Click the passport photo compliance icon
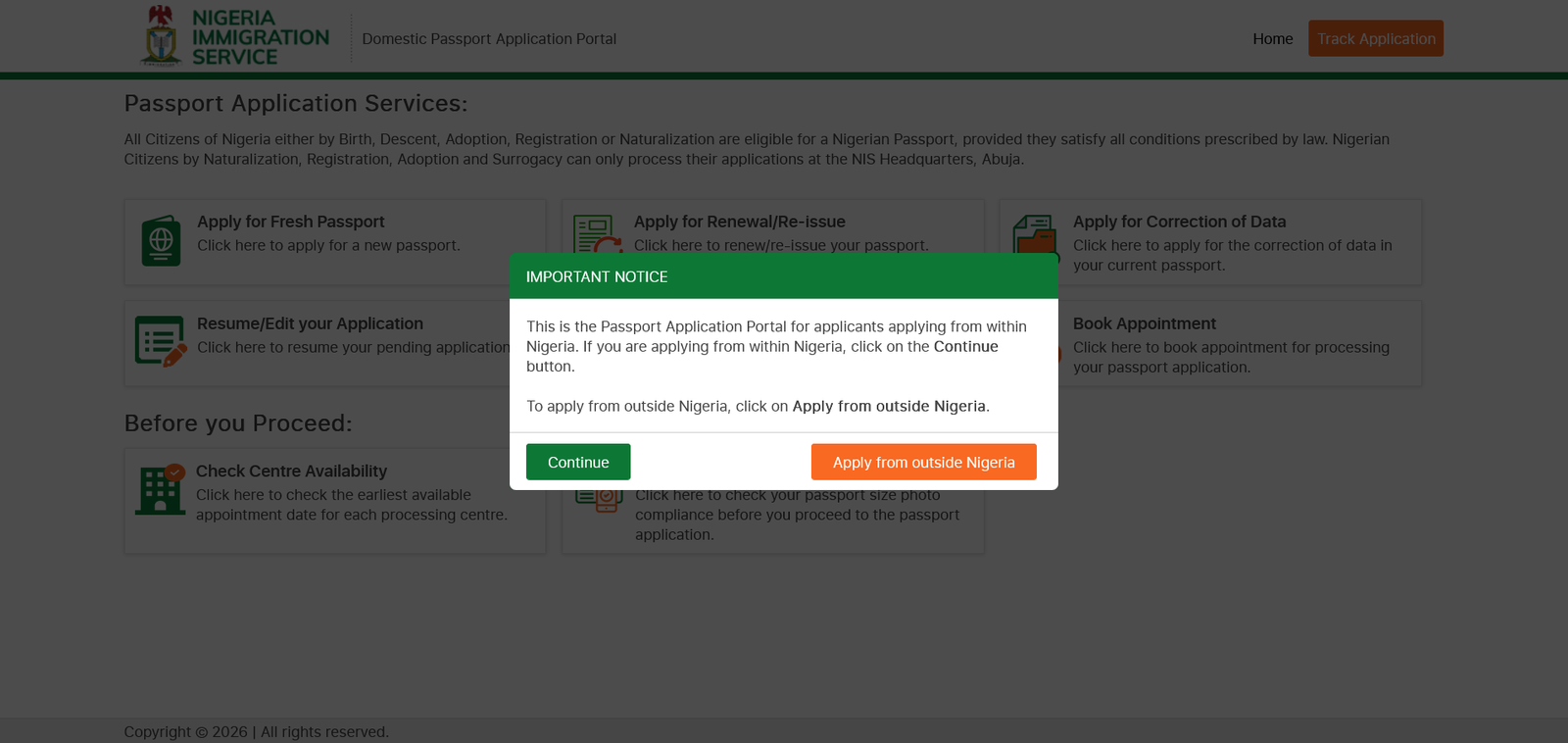The width and height of the screenshot is (1568, 743). point(599,501)
